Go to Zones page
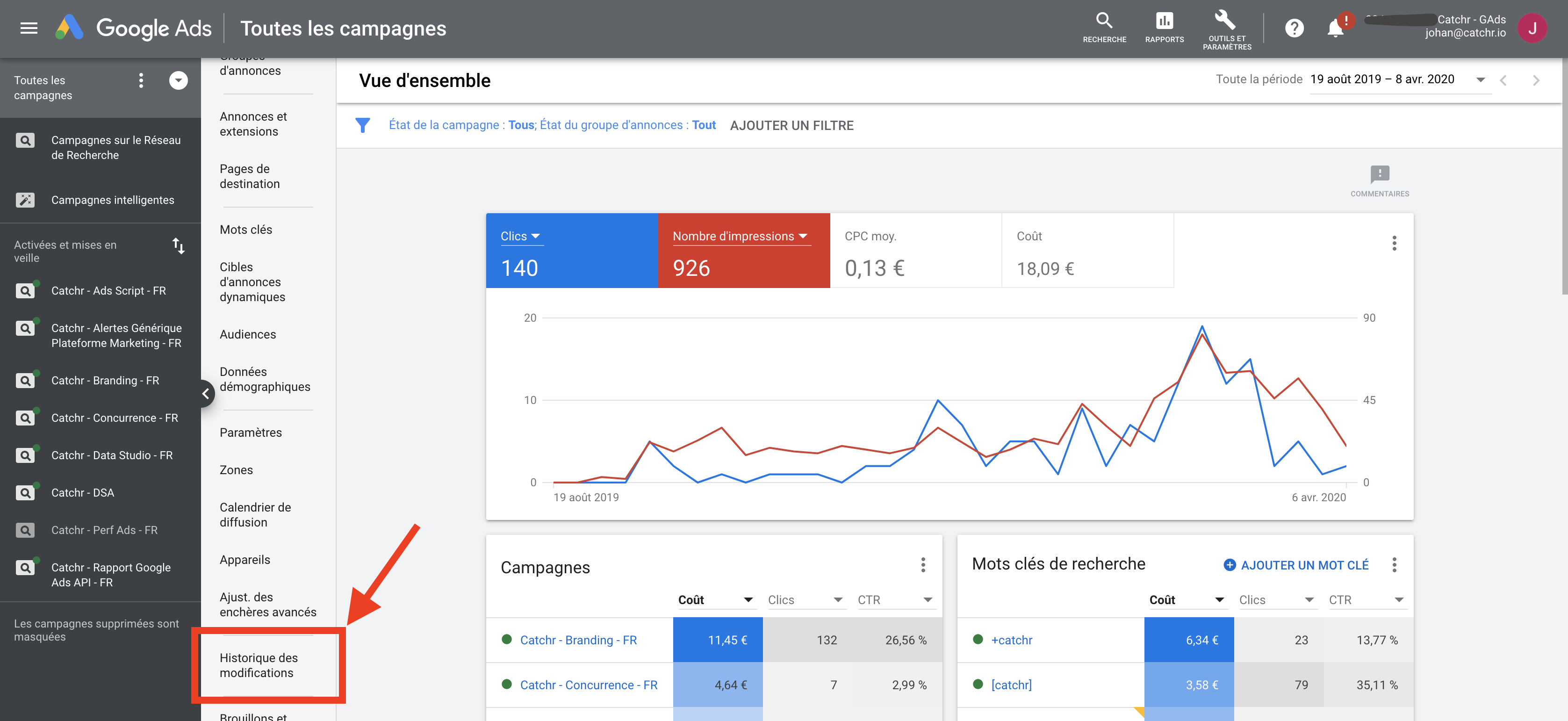This screenshot has width=1568, height=721. (x=236, y=470)
